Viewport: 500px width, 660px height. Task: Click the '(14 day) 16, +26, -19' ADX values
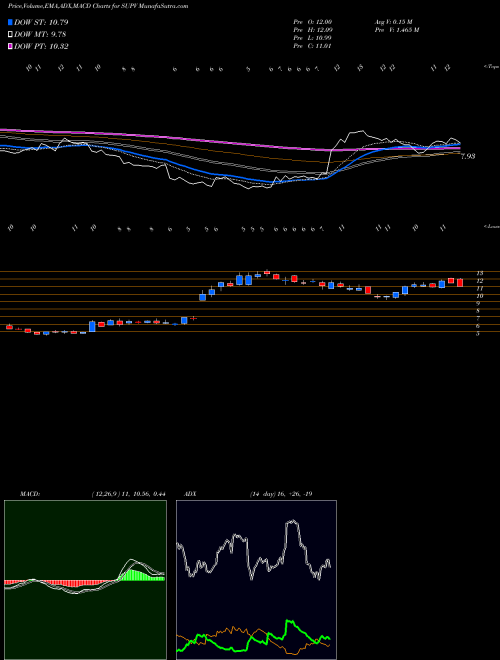point(280,494)
